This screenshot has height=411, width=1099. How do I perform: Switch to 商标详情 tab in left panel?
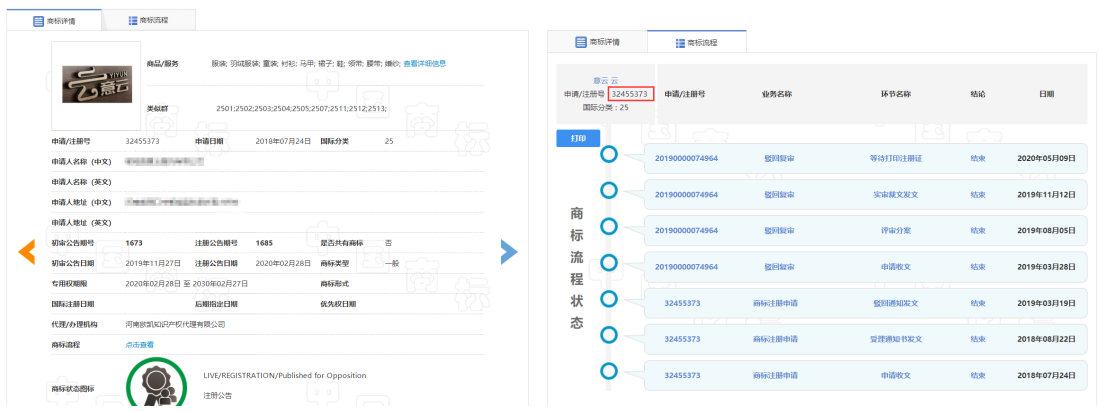point(54,20)
